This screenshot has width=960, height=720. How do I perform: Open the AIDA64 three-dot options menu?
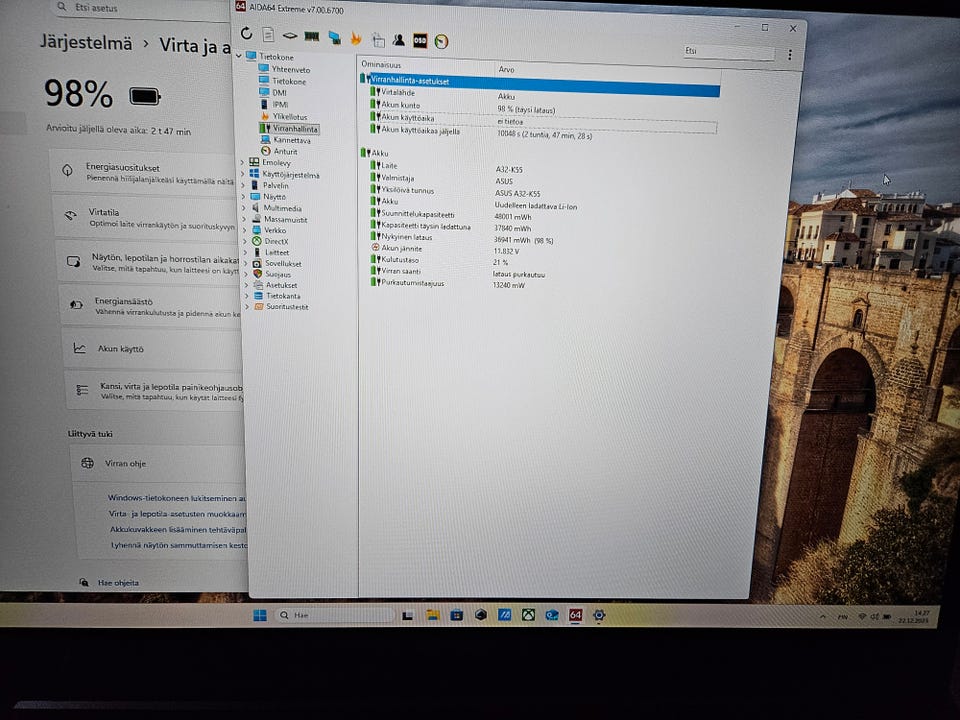pyautogui.click(x=790, y=55)
